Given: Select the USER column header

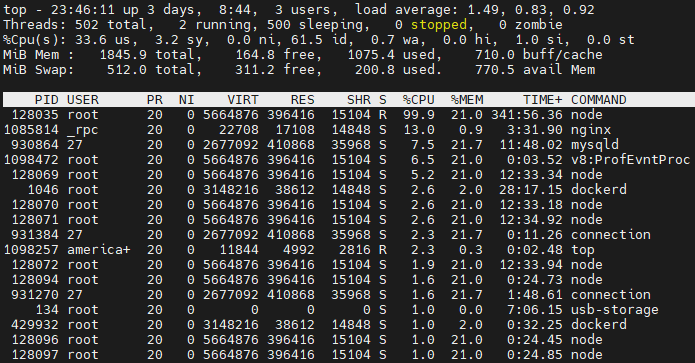Looking at the screenshot, I should [83, 100].
